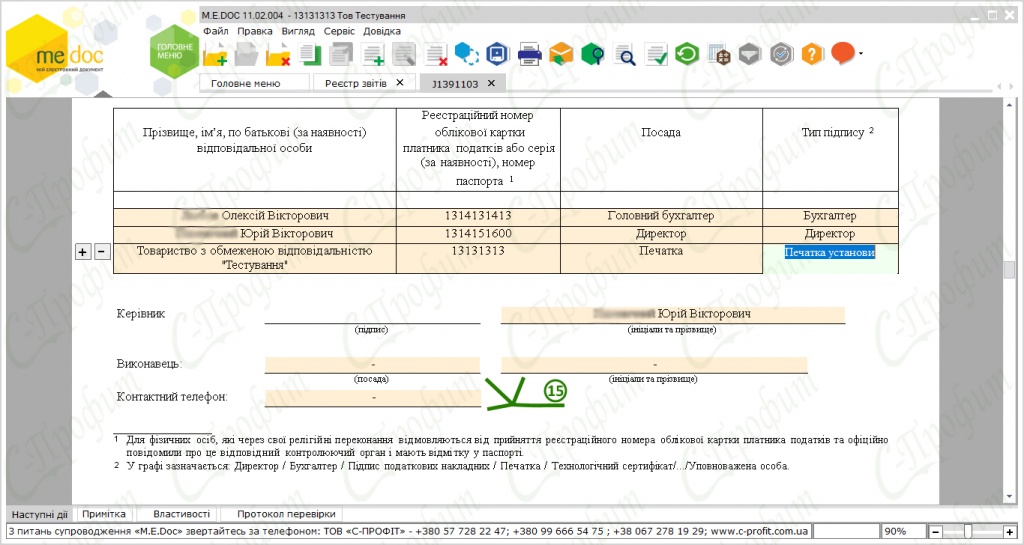Viewport: 1024px width, 545px height.
Task: Click the Бухгалтер signature type cell
Action: 830,216
